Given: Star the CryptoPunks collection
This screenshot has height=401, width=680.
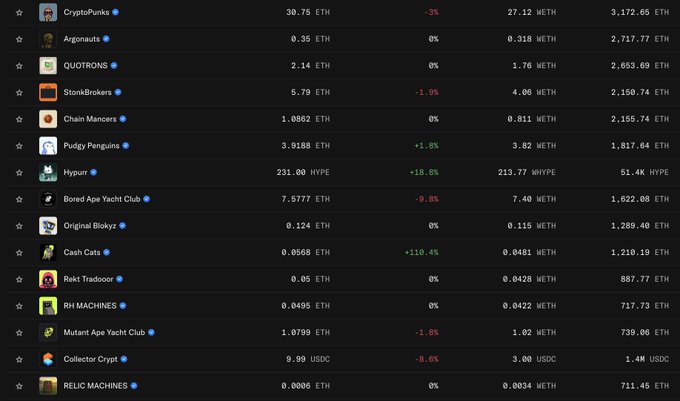Looking at the screenshot, I should coord(19,13).
